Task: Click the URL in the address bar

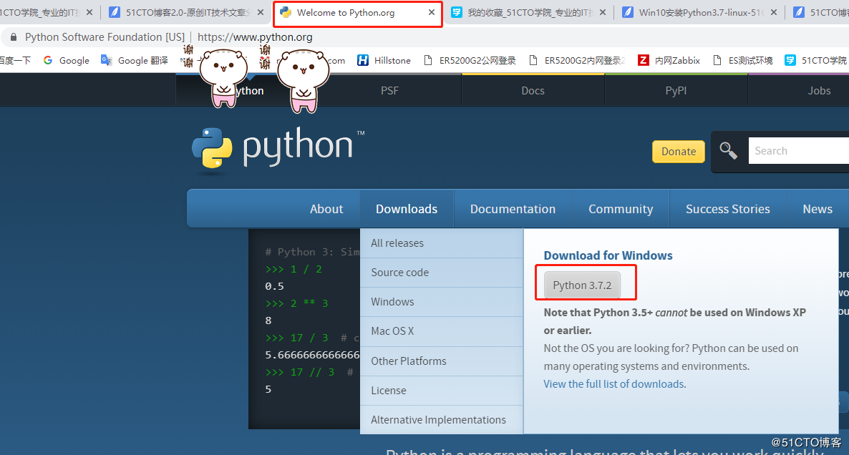Action: 254,37
